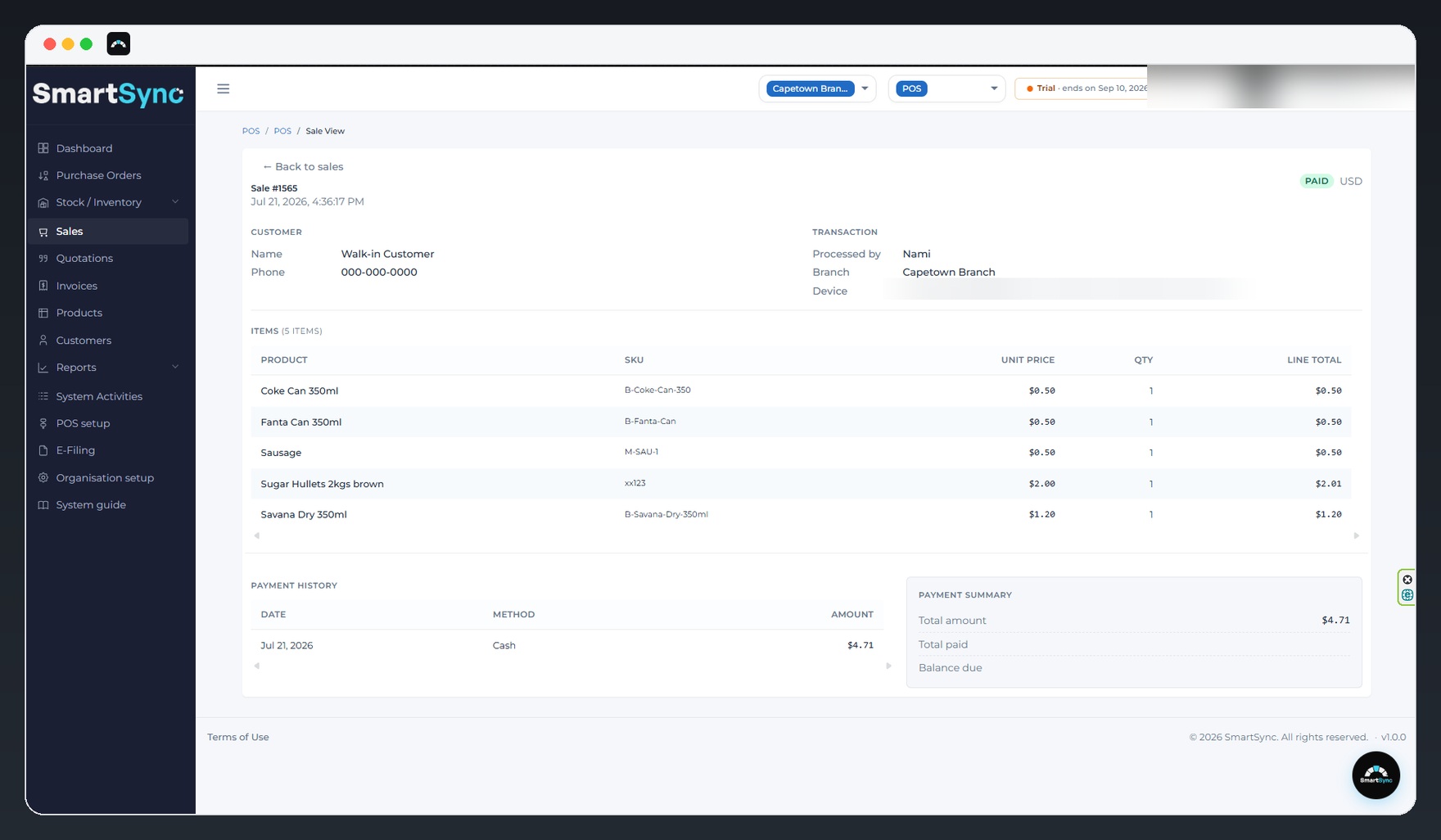The height and width of the screenshot is (840, 1441).
Task: Expand the Reports submenu chevron
Action: click(x=175, y=367)
